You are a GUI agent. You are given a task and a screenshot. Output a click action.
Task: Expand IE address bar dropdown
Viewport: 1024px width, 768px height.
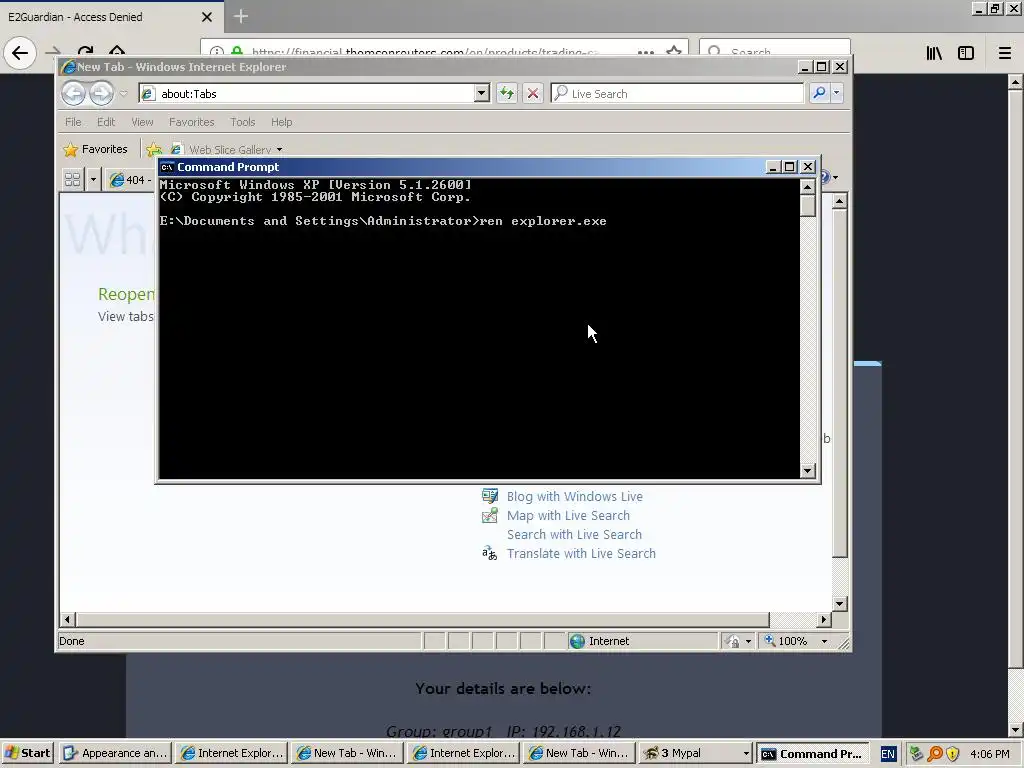tap(481, 93)
